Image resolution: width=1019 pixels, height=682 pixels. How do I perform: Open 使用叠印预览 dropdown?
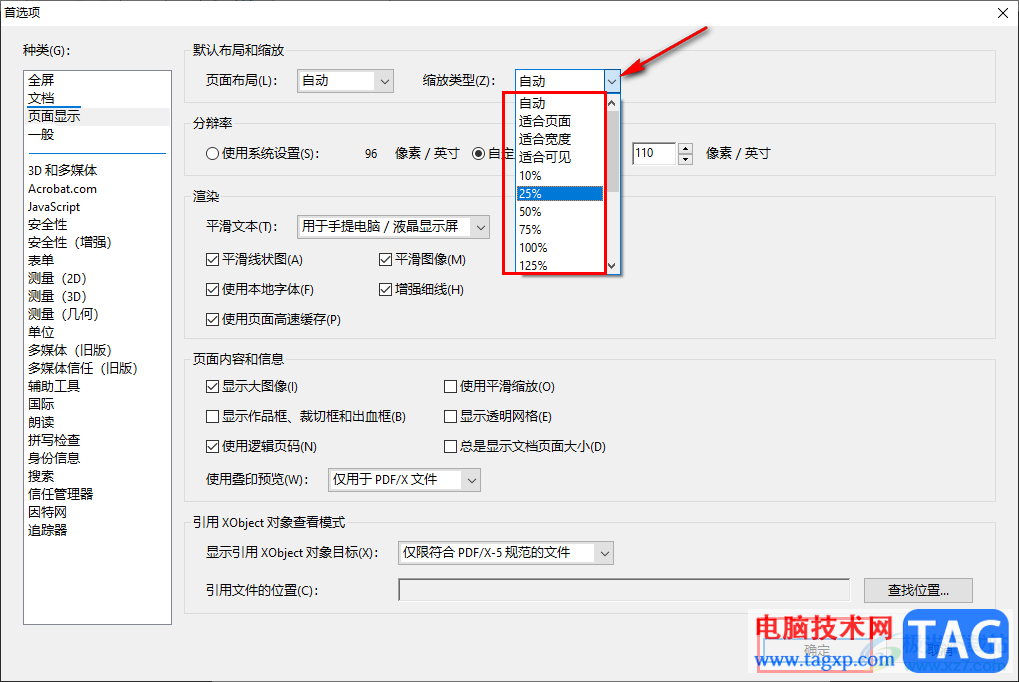[x=404, y=480]
